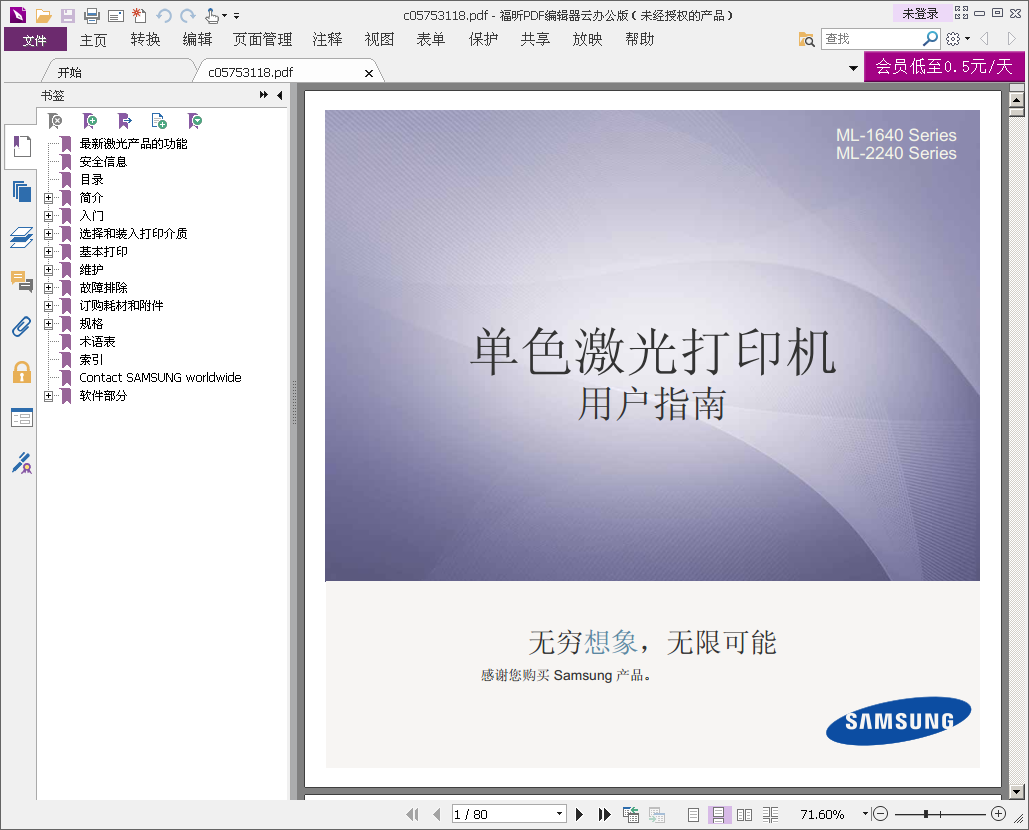Image resolution: width=1029 pixels, height=830 pixels.
Task: Expand the 基本打印 bookmark node
Action: (49, 252)
